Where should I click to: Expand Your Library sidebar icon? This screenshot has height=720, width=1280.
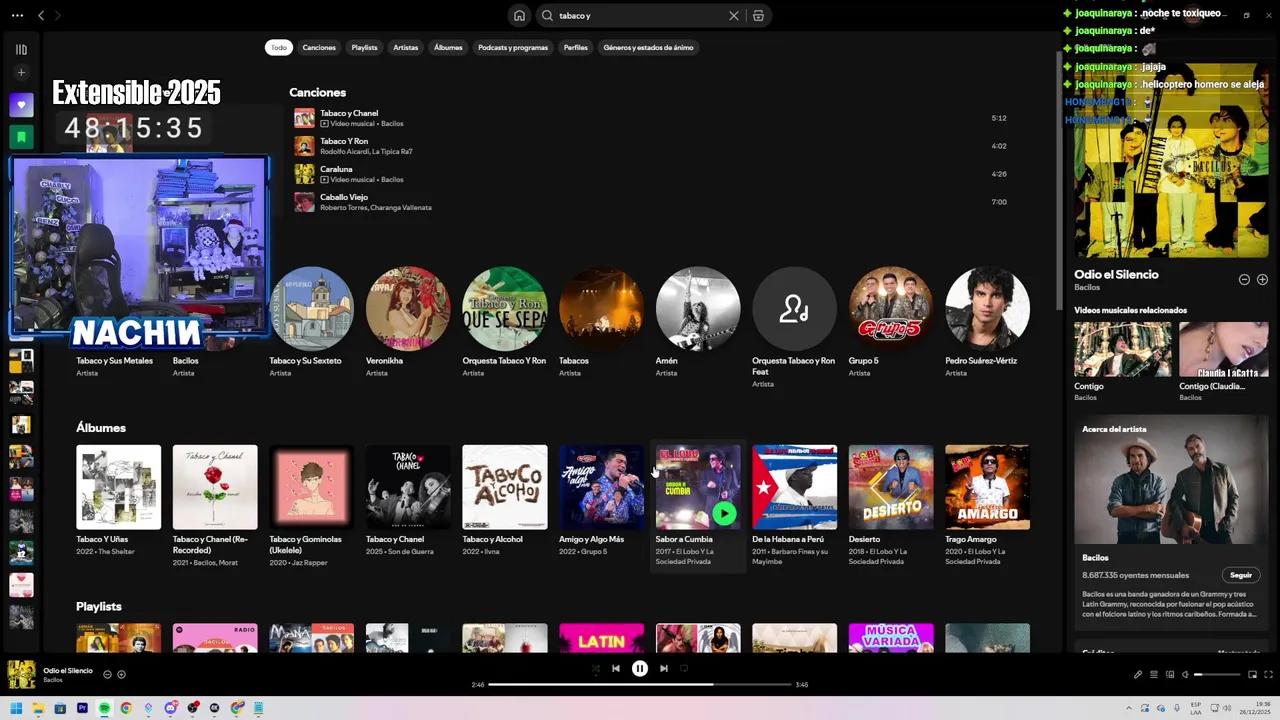click(21, 49)
